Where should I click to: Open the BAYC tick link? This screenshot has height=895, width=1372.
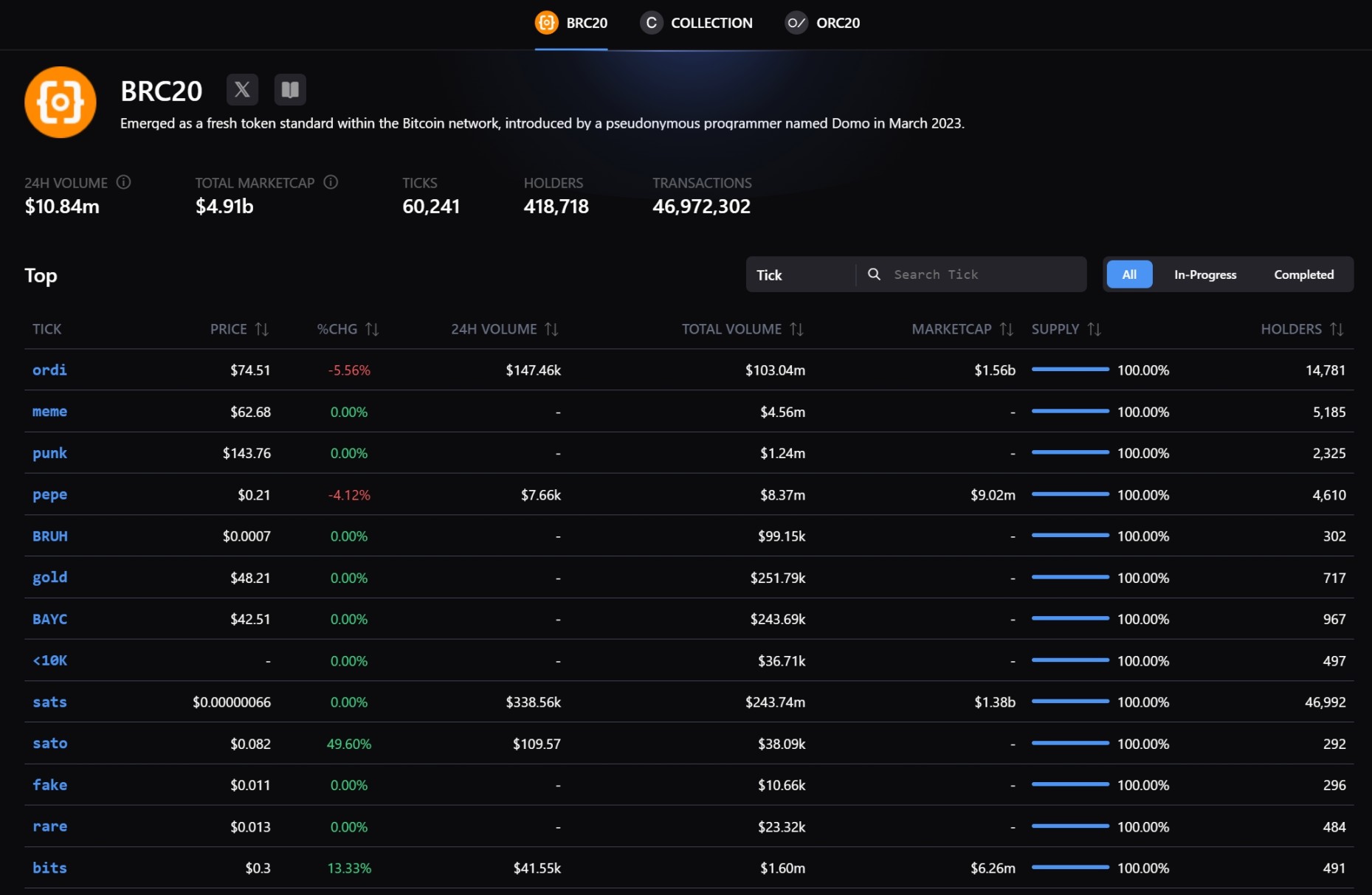pos(49,619)
